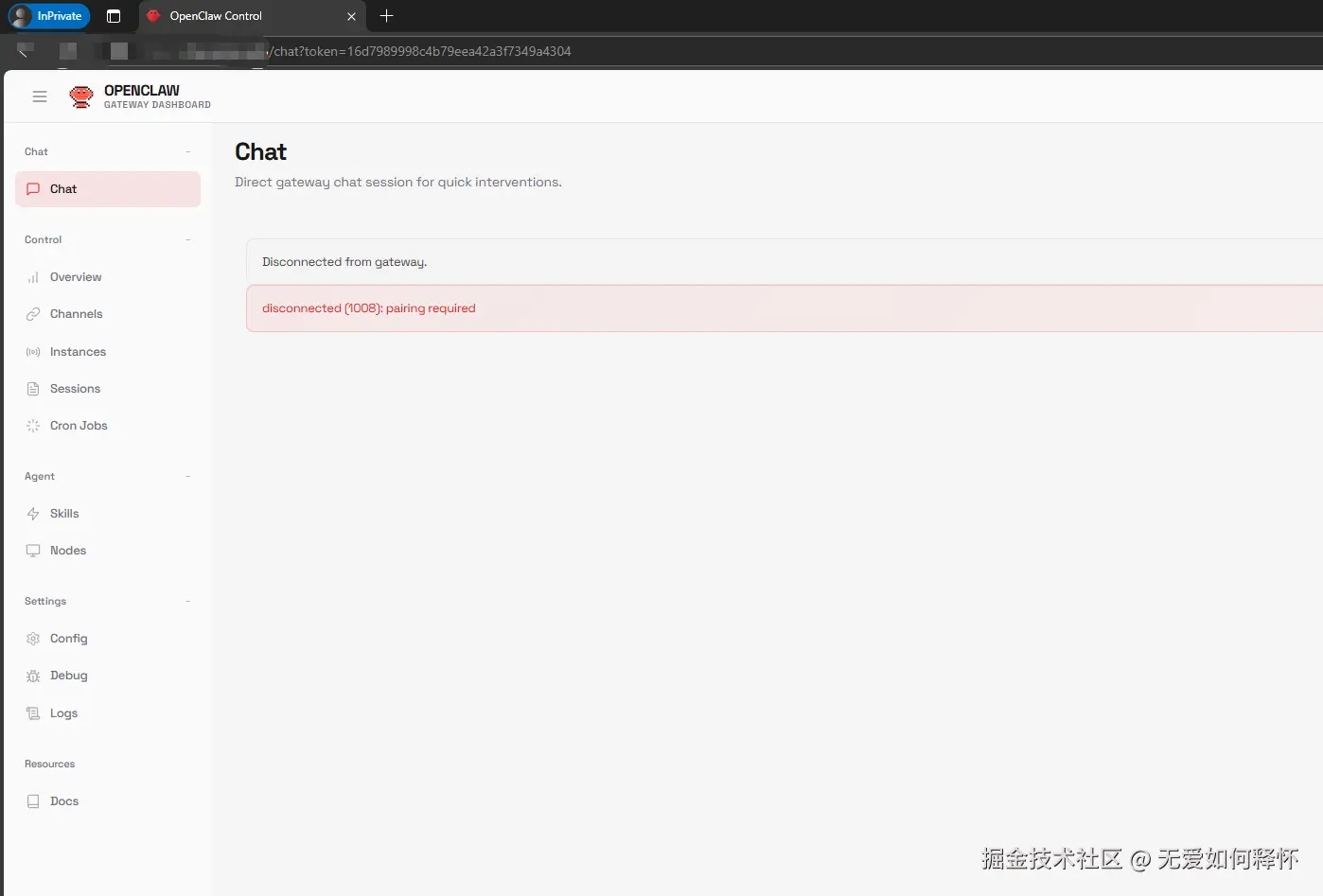Screen dimensions: 1323x896
Task: Open the Config settings page
Action: point(108,639)
